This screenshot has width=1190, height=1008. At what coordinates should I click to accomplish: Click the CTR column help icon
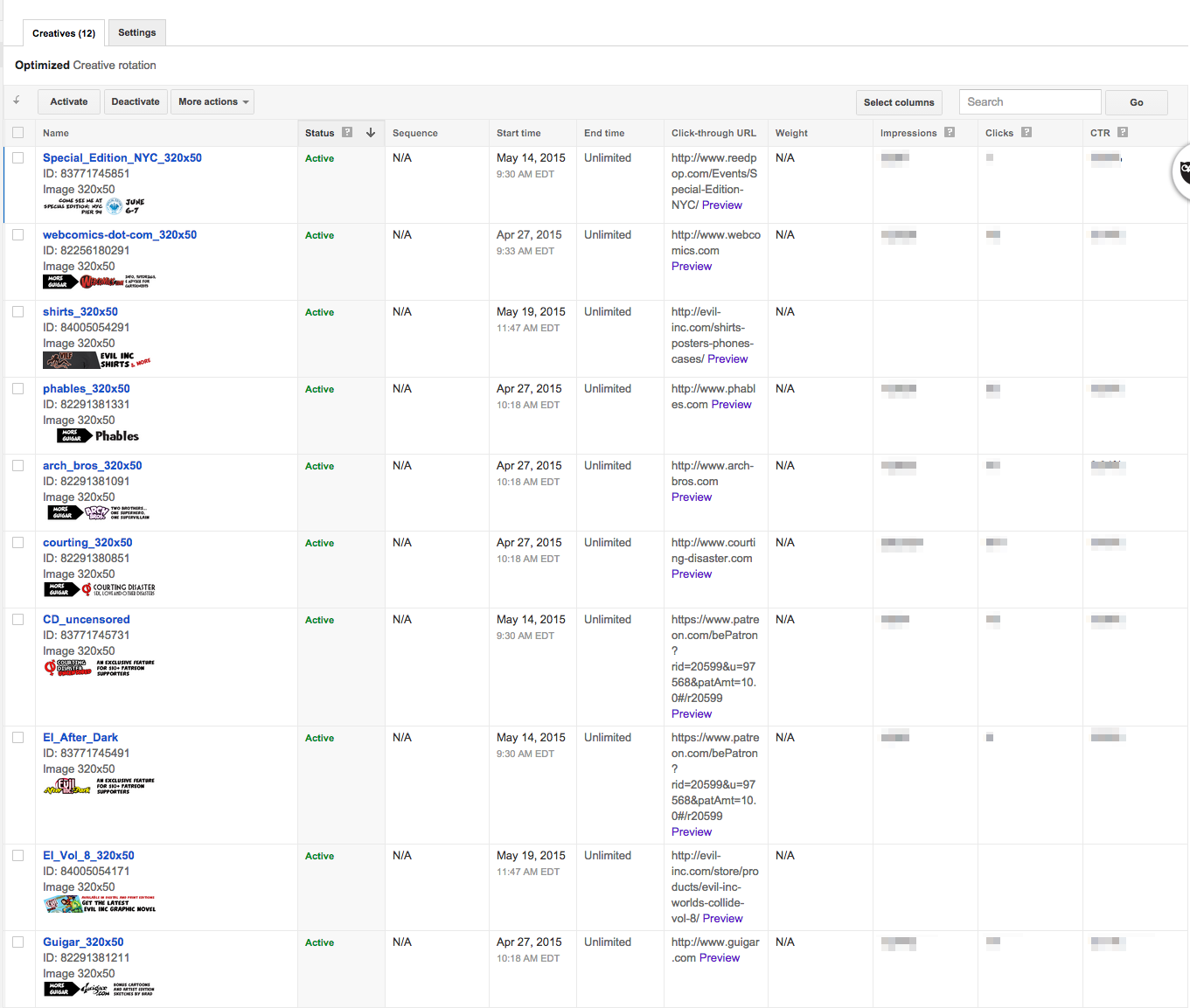tap(1123, 133)
